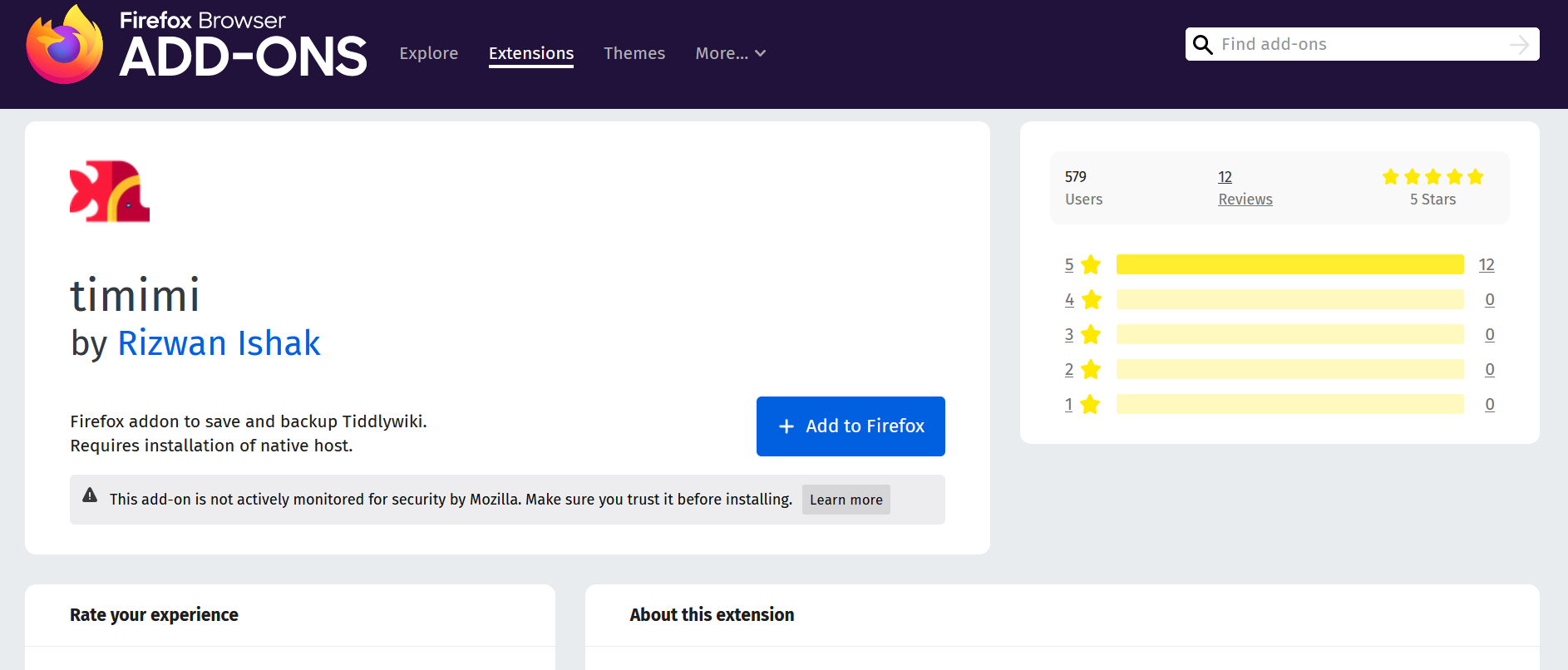Click the star next to 5 rating row
This screenshot has width=1568, height=670.
[x=1091, y=265]
